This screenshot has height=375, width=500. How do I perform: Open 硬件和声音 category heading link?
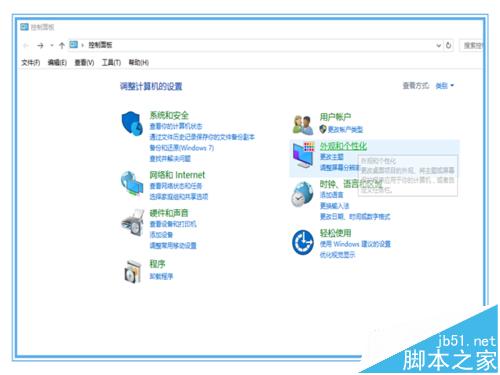click(x=169, y=213)
